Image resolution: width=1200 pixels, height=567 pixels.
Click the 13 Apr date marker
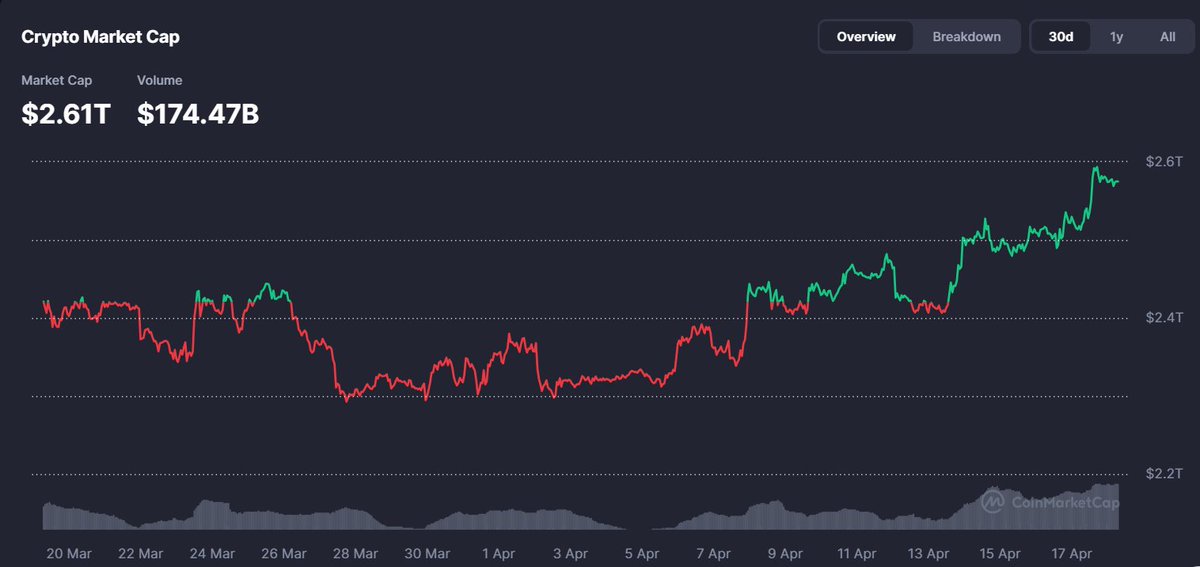927,553
